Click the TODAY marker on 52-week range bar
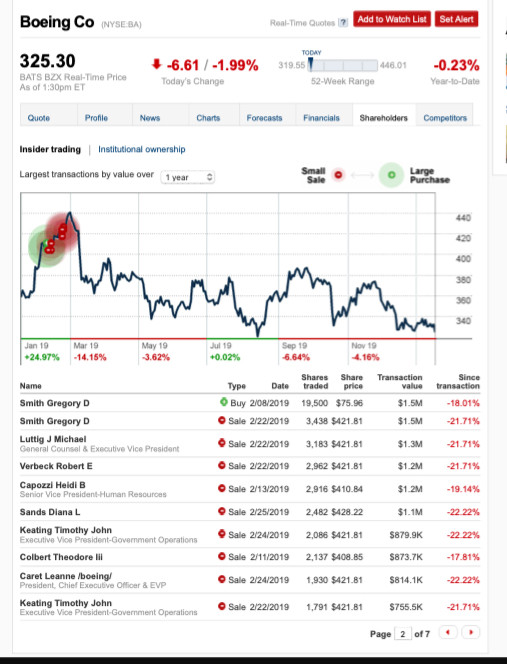 310,64
